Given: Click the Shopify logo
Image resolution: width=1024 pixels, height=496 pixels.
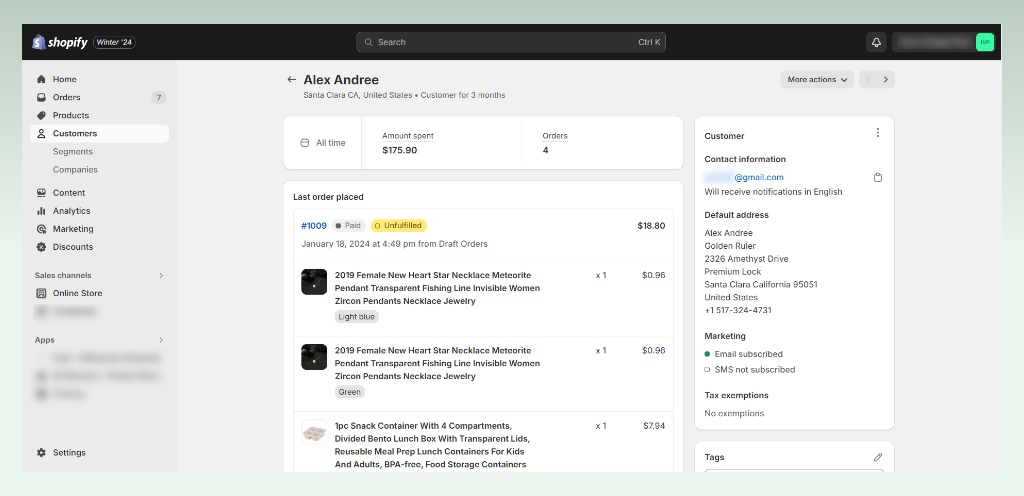Looking at the screenshot, I should (59, 42).
